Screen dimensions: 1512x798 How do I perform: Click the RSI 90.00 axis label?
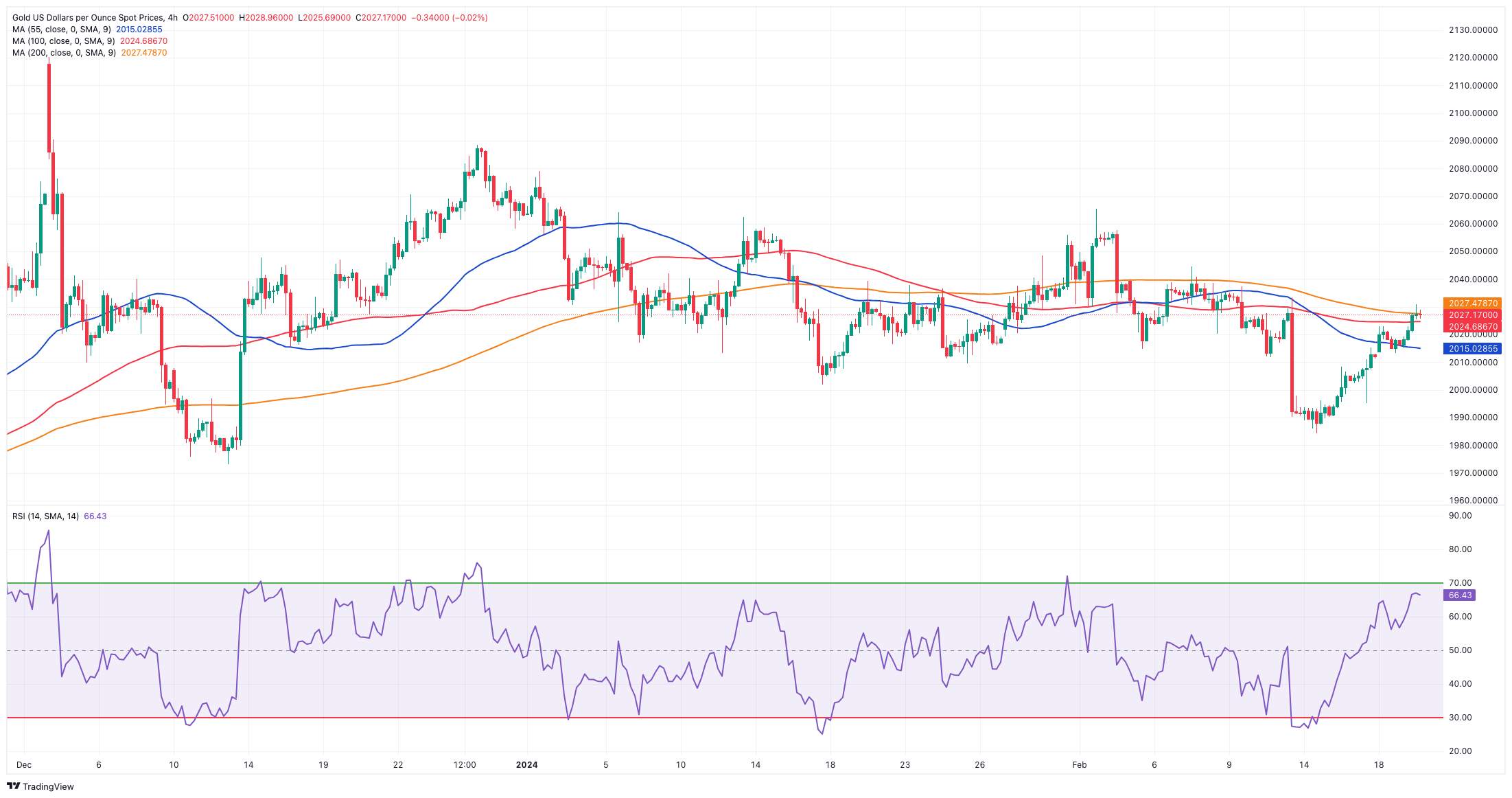1460,516
